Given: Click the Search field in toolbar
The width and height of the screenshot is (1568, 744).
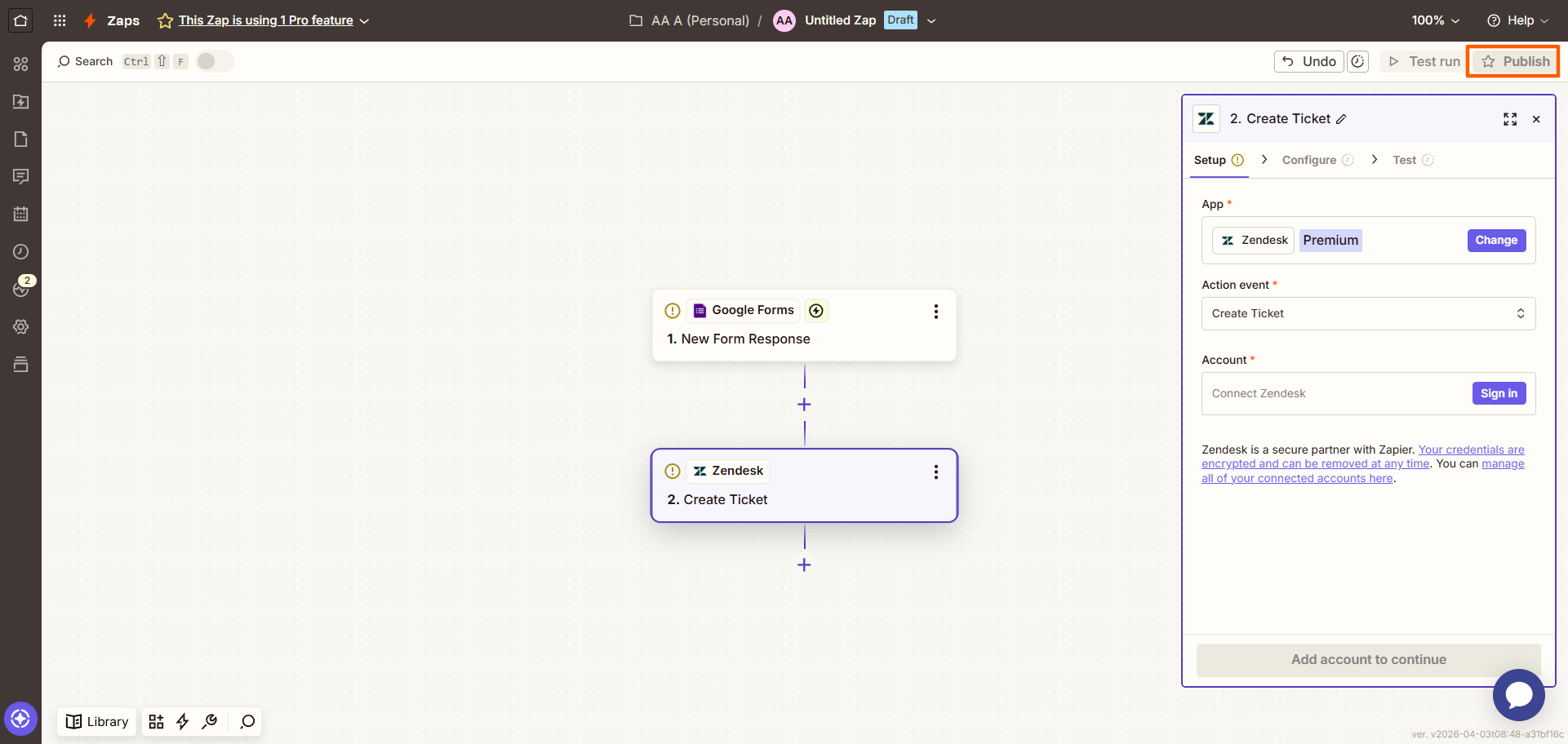Looking at the screenshot, I should (86, 61).
